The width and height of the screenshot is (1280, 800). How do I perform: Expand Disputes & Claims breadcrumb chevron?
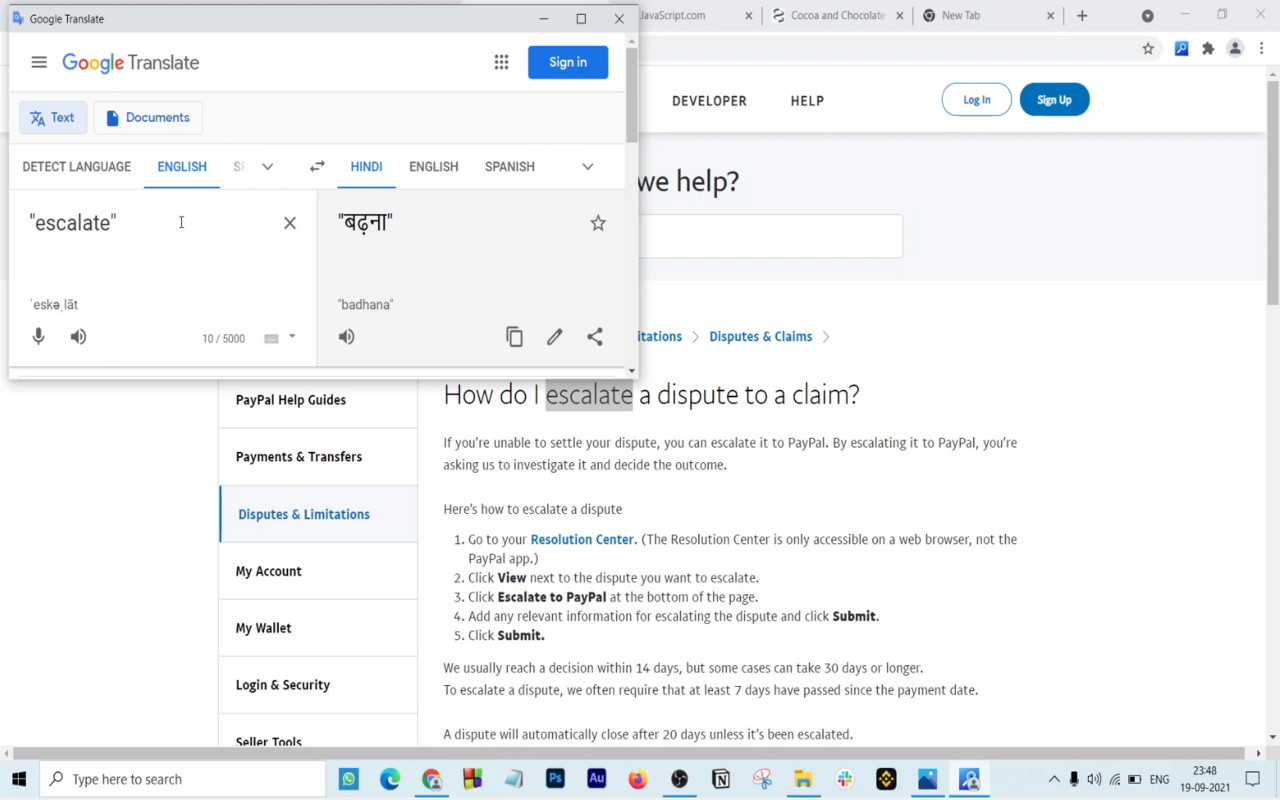[x=826, y=337]
